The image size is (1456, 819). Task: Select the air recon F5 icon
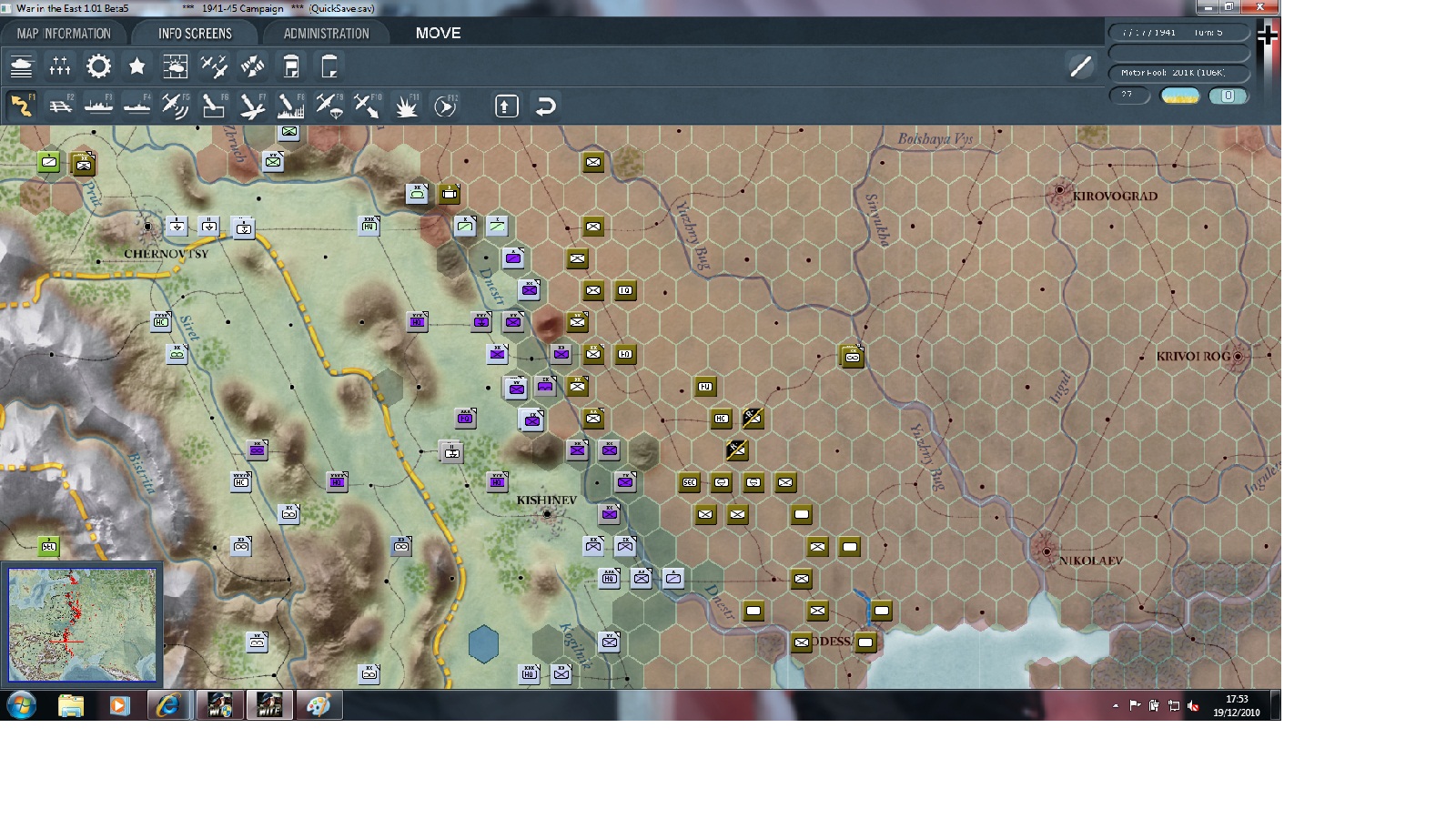tap(175, 106)
